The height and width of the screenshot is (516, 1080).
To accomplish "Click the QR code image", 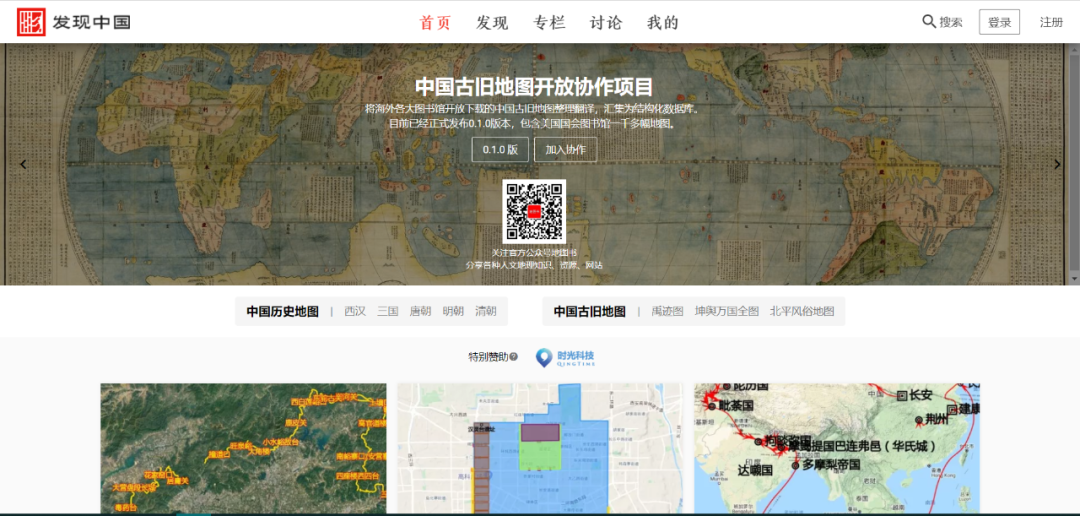I will (x=534, y=211).
